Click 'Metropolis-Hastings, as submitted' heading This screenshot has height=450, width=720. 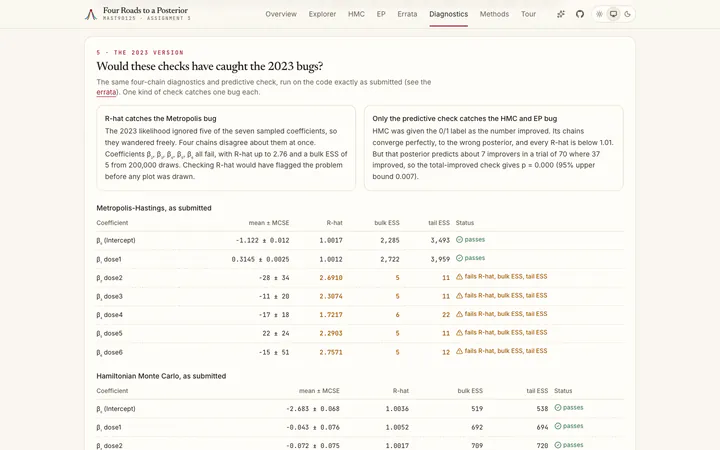coord(154,208)
